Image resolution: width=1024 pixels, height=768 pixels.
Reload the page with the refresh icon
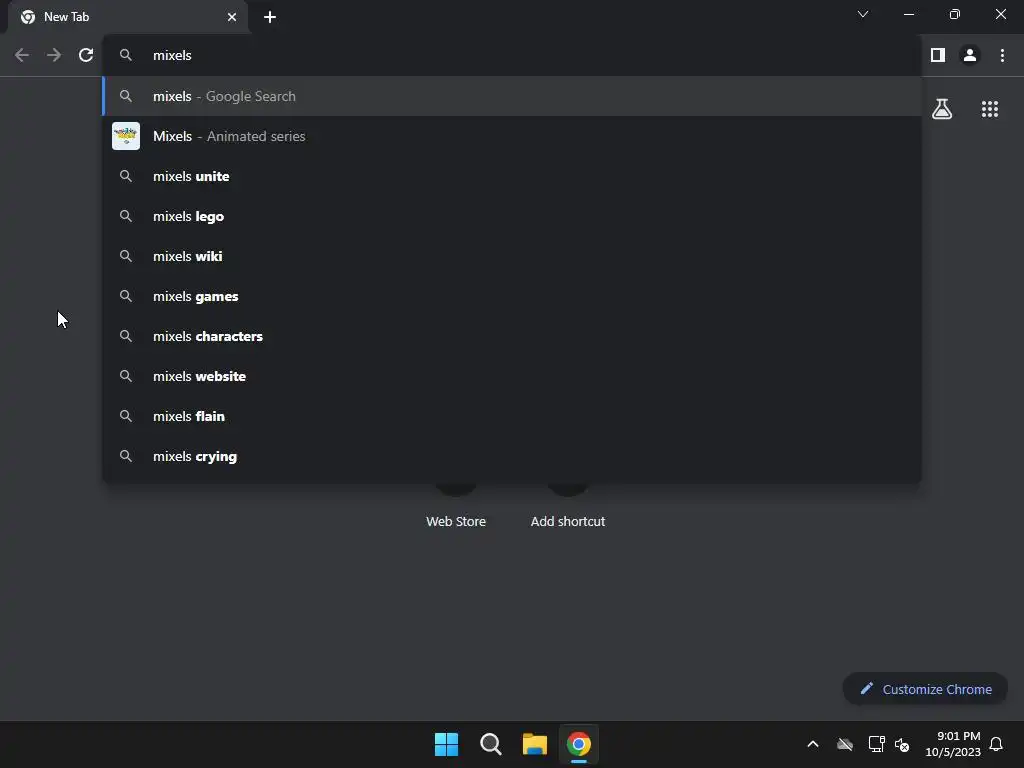pyautogui.click(x=86, y=56)
